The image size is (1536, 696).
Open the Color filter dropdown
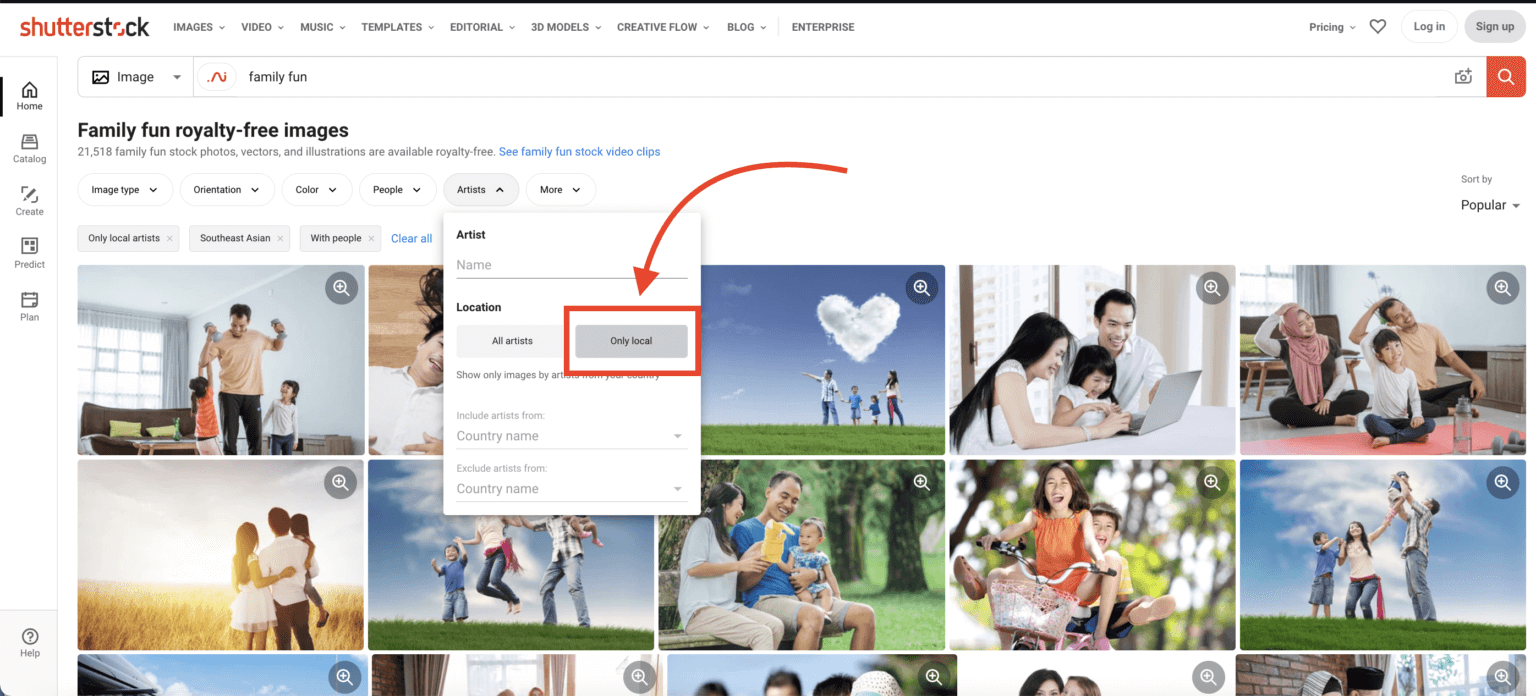(x=317, y=190)
